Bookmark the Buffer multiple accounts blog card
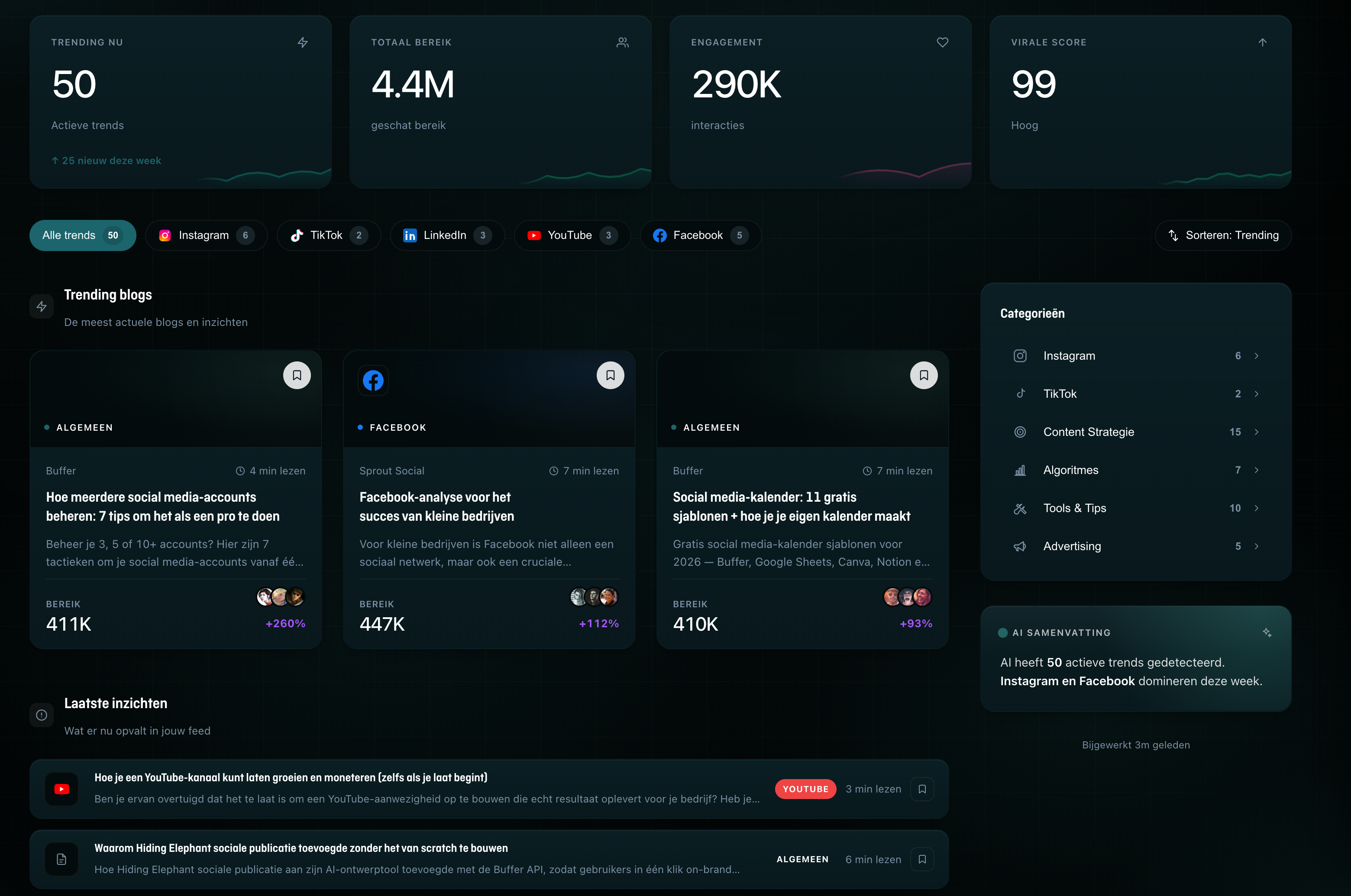1351x896 pixels. pos(297,375)
